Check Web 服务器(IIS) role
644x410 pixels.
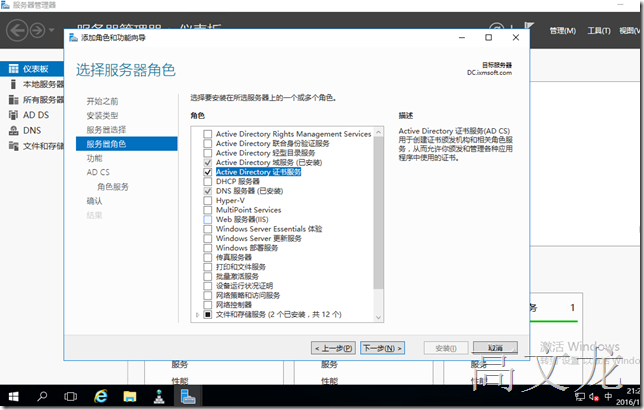click(208, 219)
